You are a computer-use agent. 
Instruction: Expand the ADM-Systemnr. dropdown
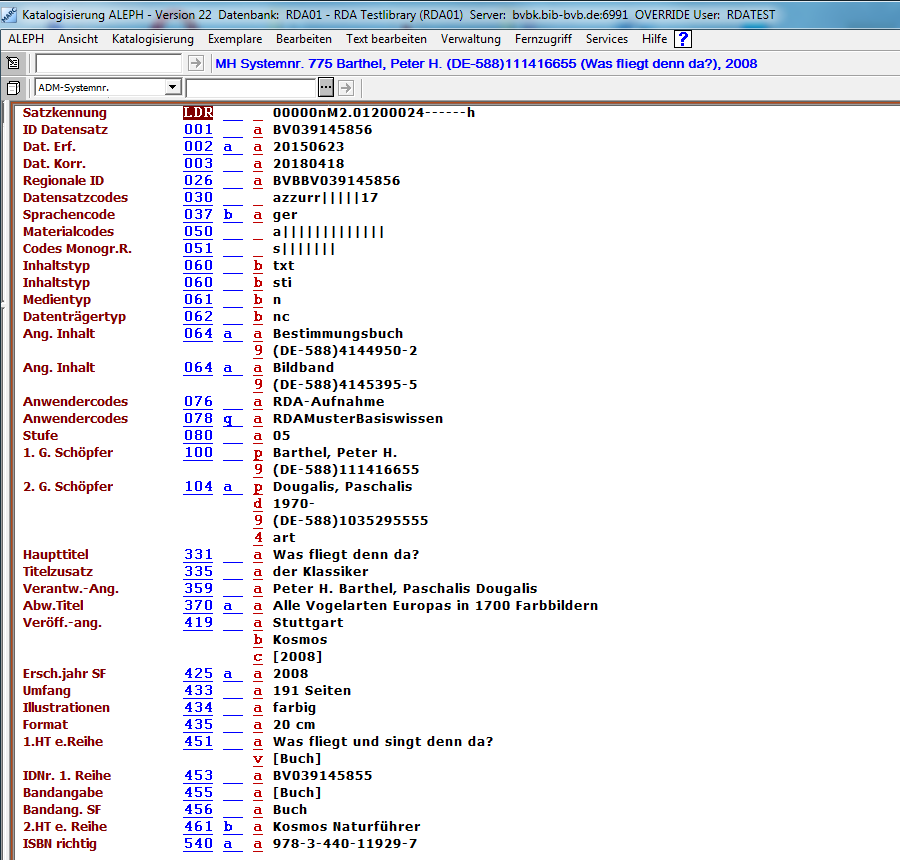[172, 87]
